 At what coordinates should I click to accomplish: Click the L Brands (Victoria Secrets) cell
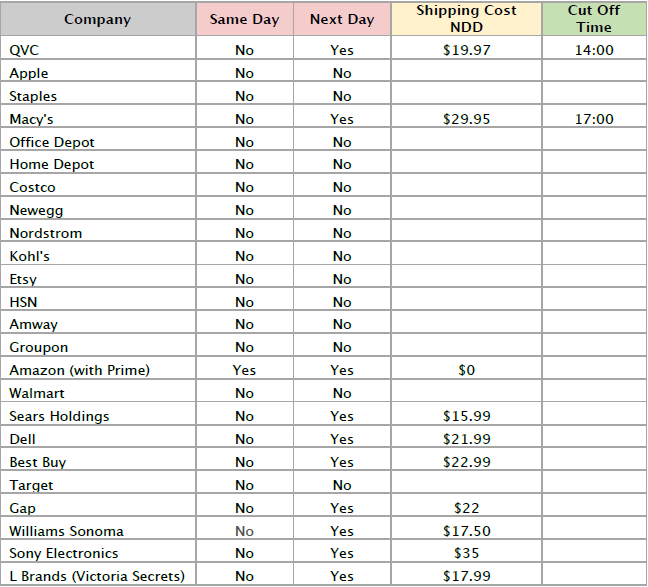click(x=98, y=576)
